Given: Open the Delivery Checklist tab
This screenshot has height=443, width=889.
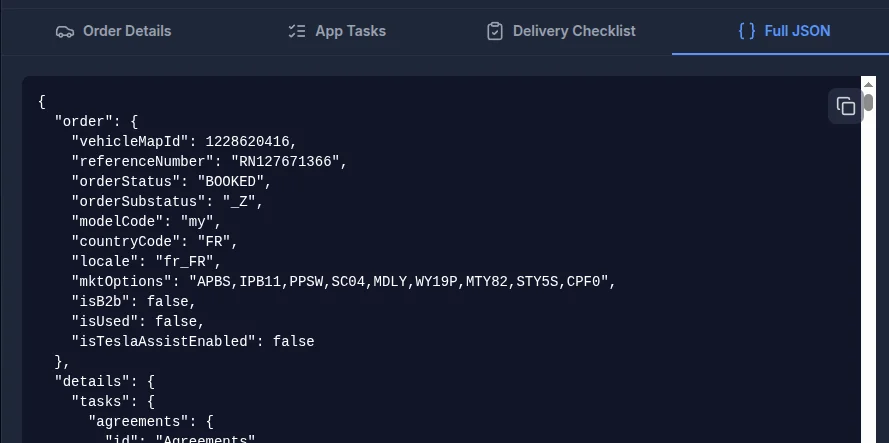Looking at the screenshot, I should click(561, 31).
